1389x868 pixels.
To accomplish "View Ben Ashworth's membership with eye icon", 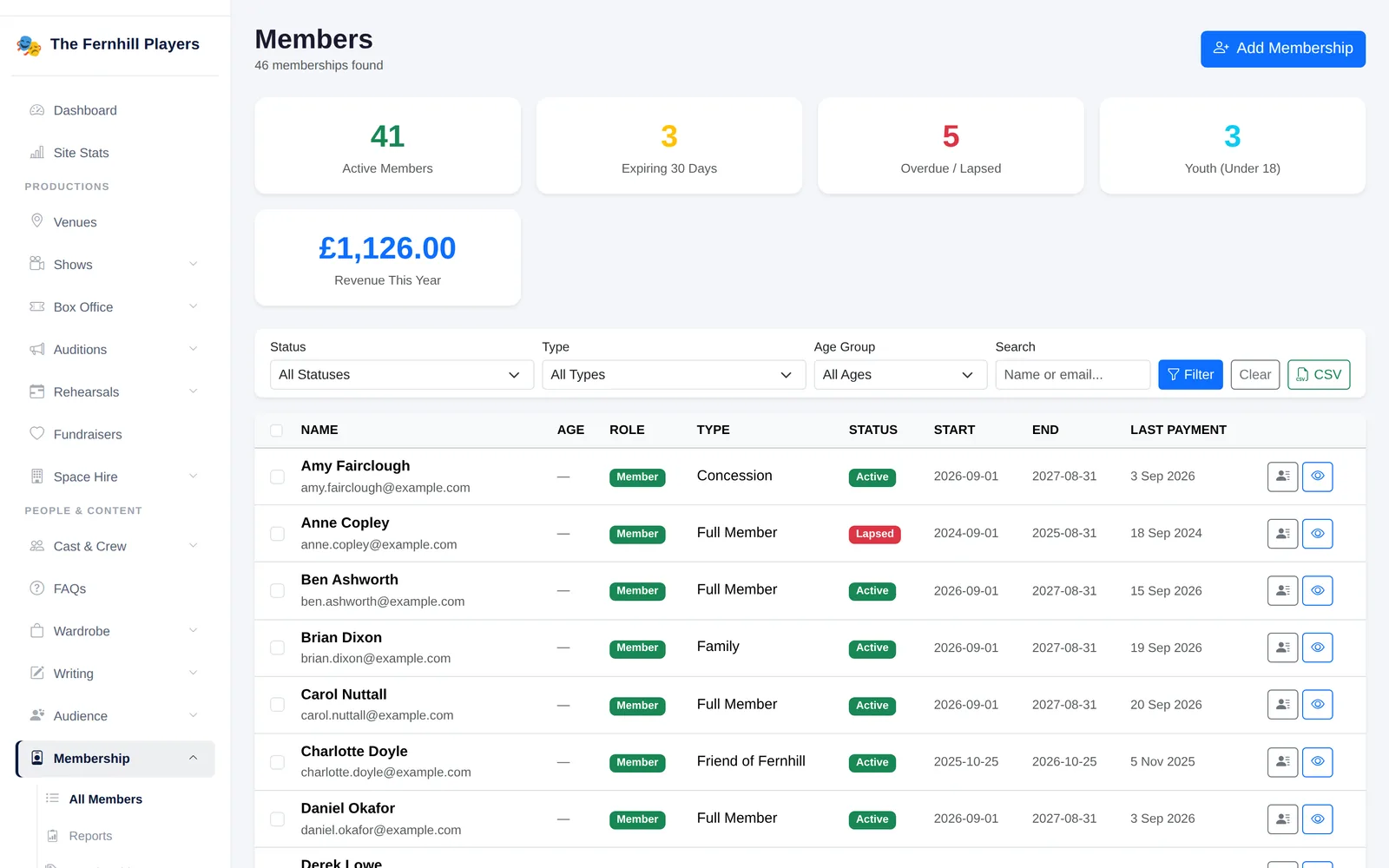I will coord(1318,590).
